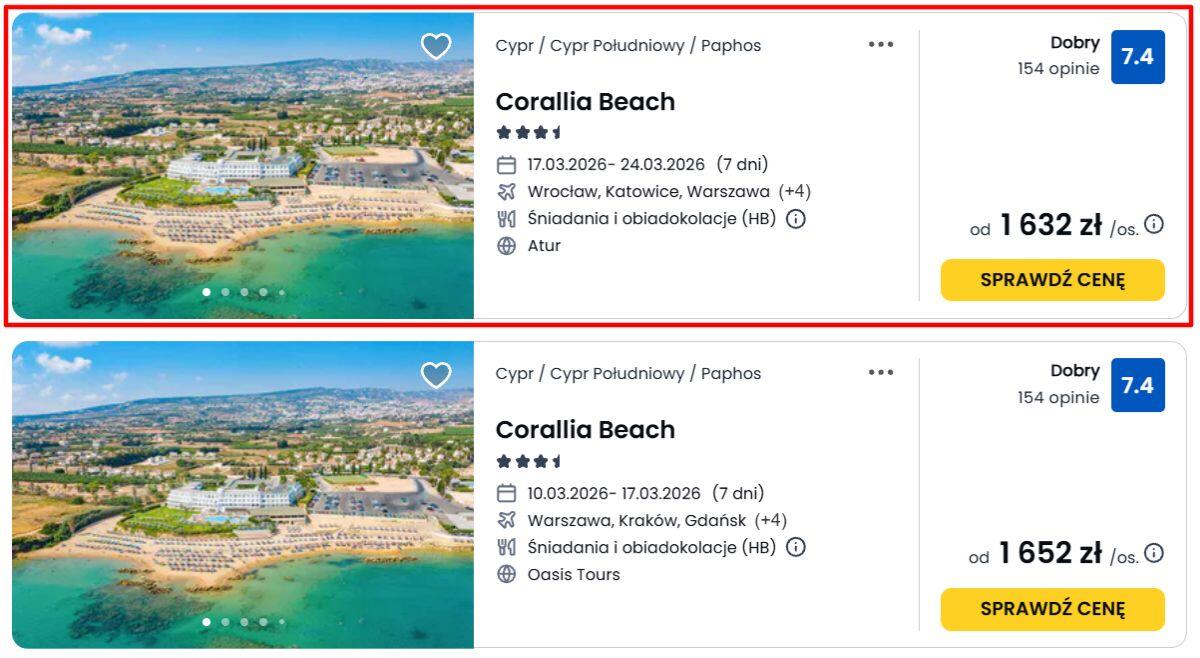The width and height of the screenshot is (1200, 658).
Task: Open 154 opinie reviews on the Oasis Tours offer
Action: [1058, 397]
